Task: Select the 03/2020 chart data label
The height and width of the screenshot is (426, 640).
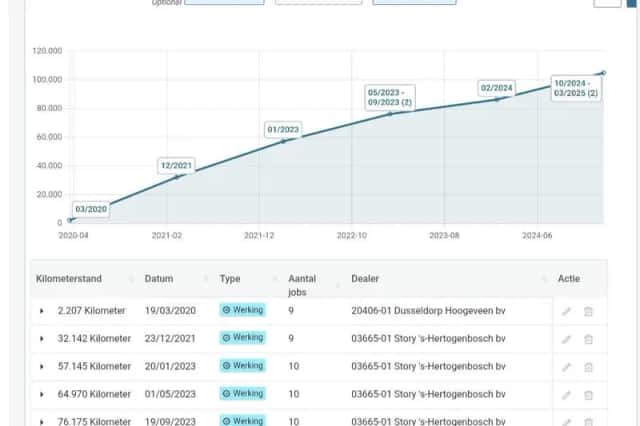Action: (x=91, y=209)
